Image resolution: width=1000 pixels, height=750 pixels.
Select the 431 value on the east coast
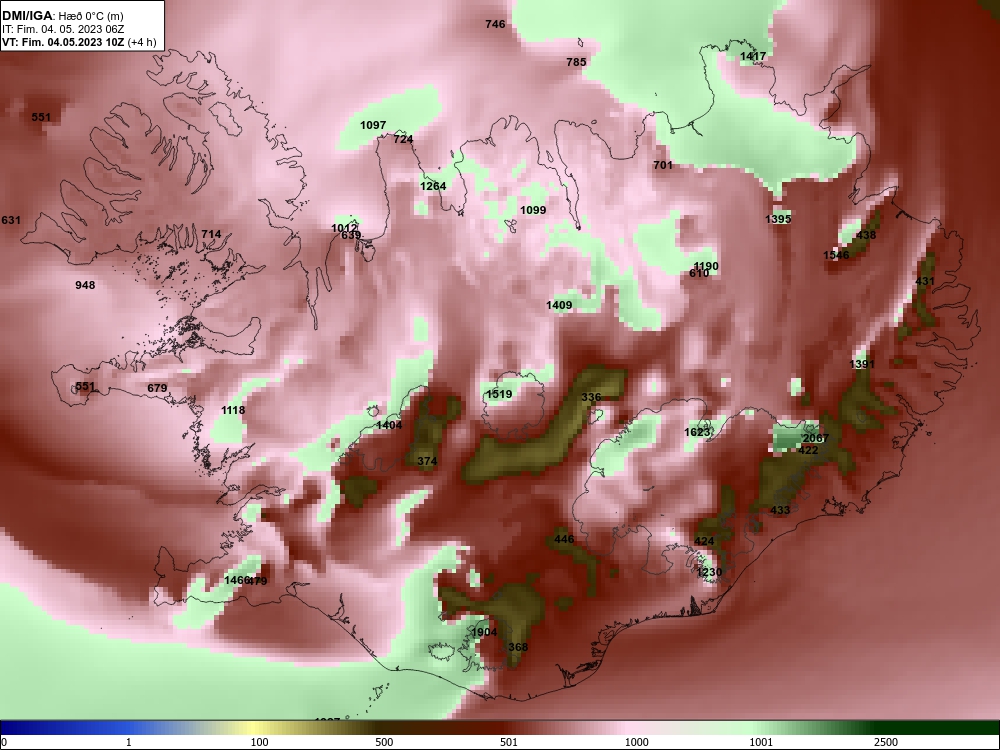[925, 281]
